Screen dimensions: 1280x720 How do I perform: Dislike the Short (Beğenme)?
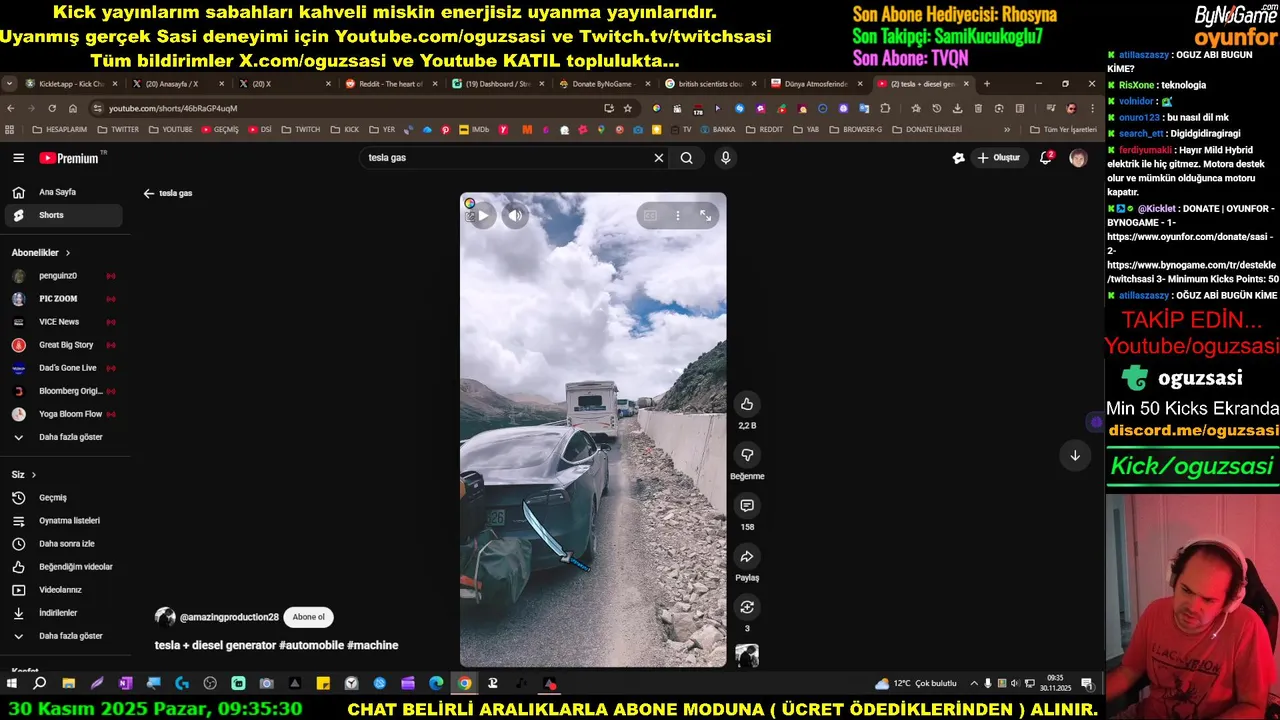[747, 455]
